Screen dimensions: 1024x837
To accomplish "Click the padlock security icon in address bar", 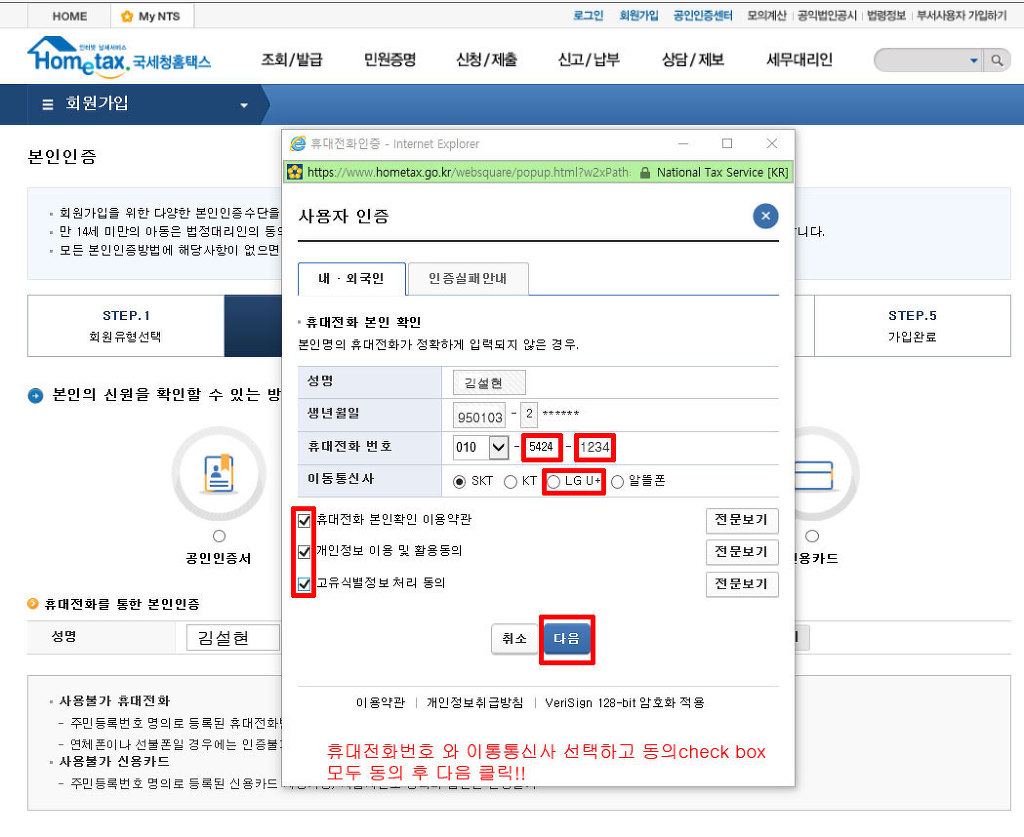I will [x=645, y=172].
